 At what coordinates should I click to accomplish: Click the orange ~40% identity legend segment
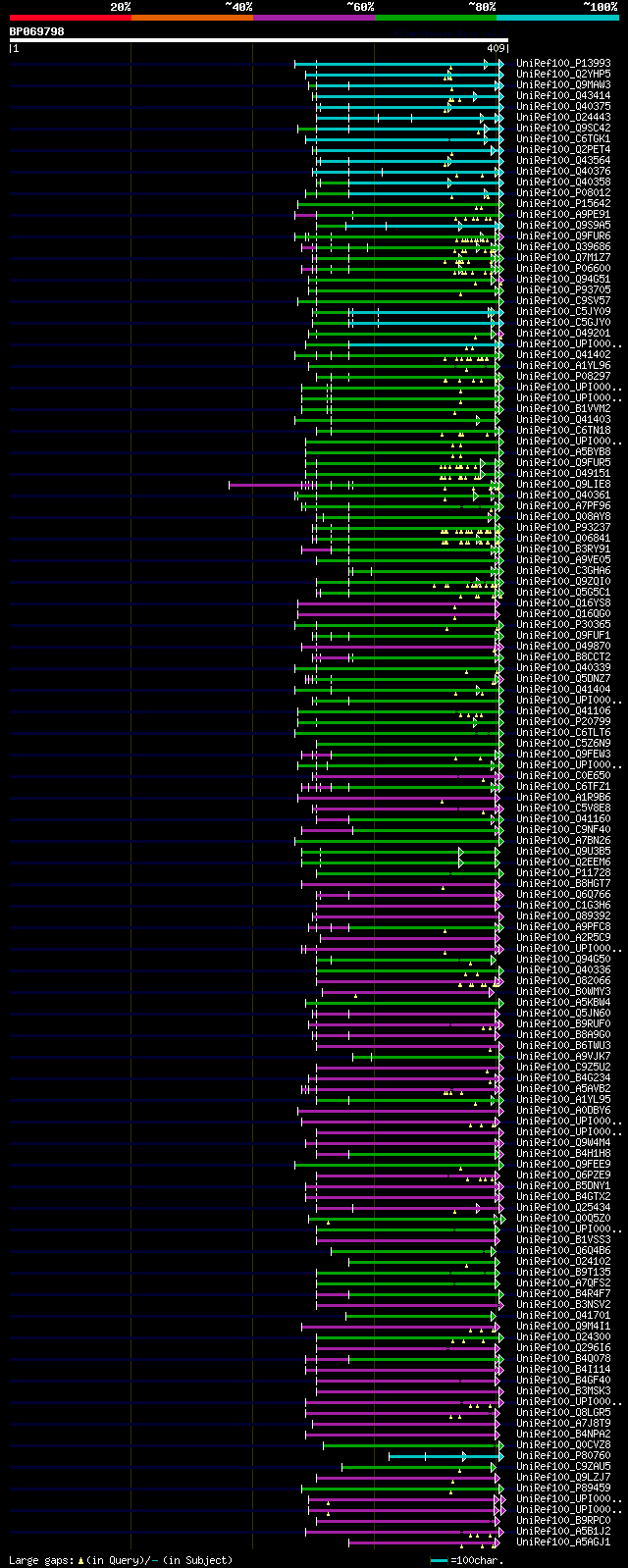191,18
